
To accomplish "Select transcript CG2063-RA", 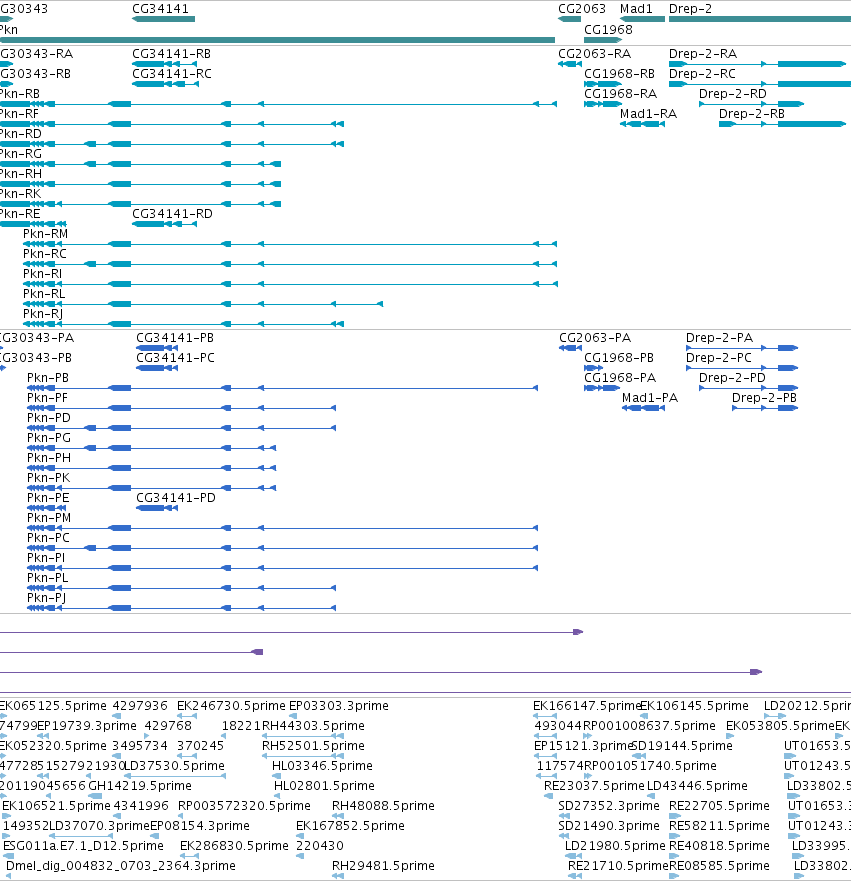I will tap(594, 54).
